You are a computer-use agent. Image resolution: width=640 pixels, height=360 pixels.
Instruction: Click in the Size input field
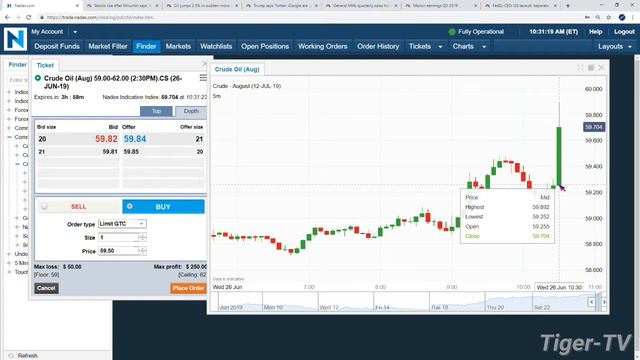[118, 237]
